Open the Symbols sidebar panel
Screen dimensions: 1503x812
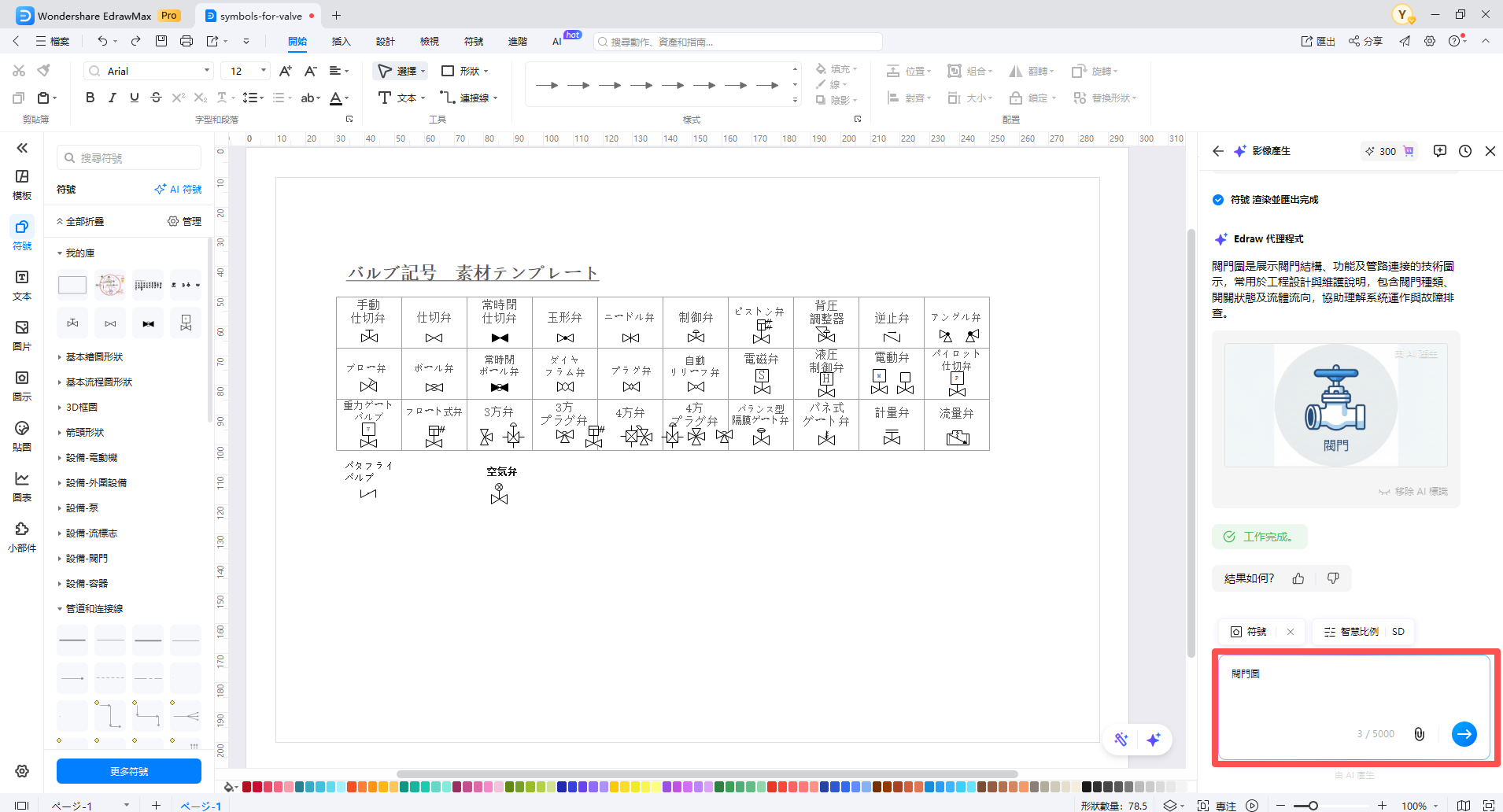[22, 234]
